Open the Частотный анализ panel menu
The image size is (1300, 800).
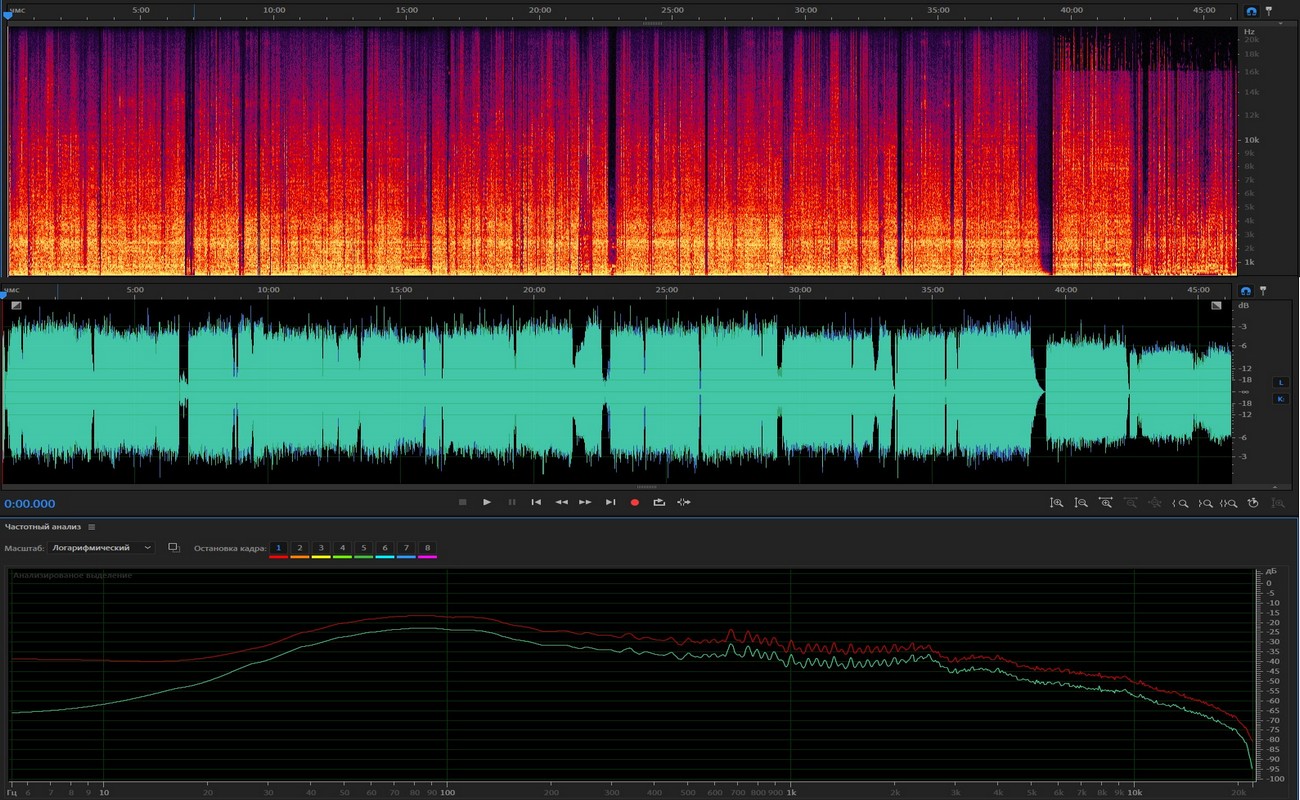(91, 526)
